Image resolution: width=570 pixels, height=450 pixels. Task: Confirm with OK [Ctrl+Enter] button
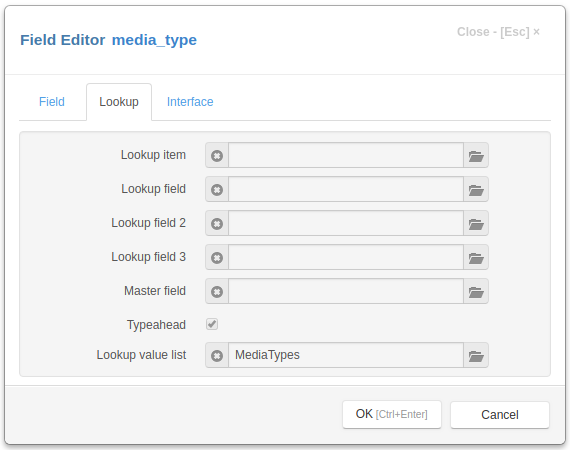coord(392,414)
